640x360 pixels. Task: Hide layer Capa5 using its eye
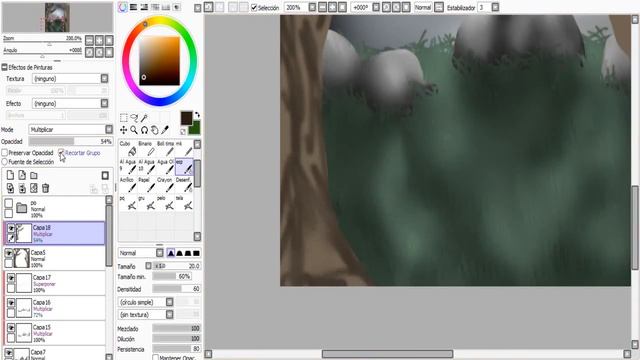(9, 253)
